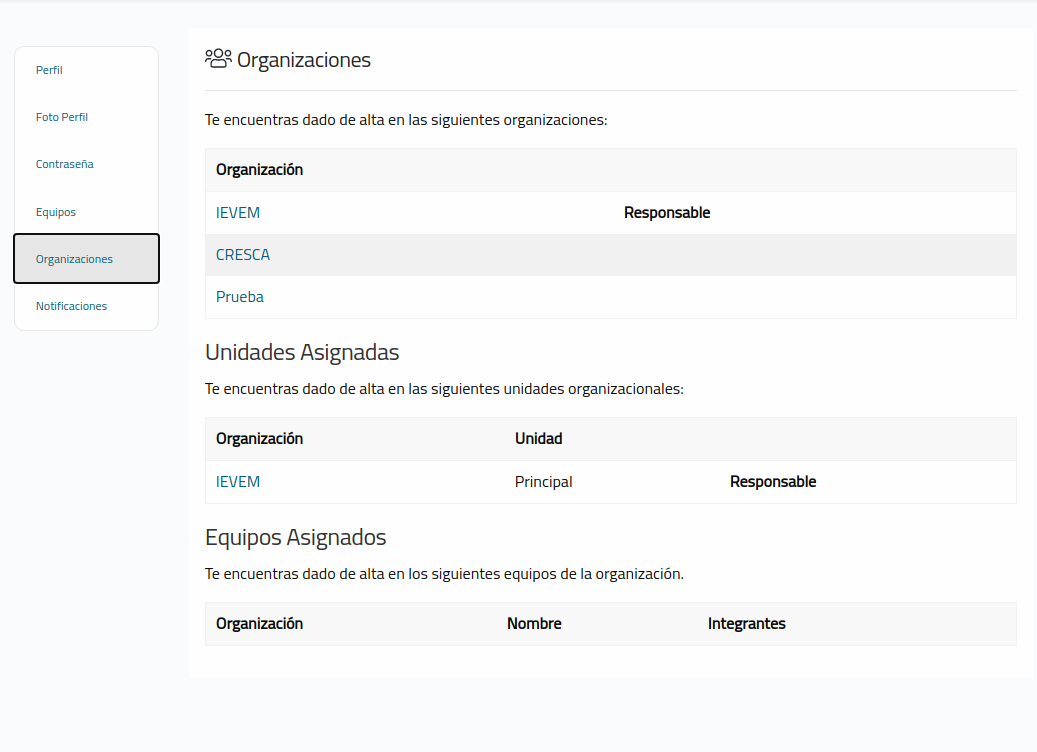The width and height of the screenshot is (1037, 752).
Task: Click Organización header in Unidades Asignadas table
Action: click(x=259, y=439)
